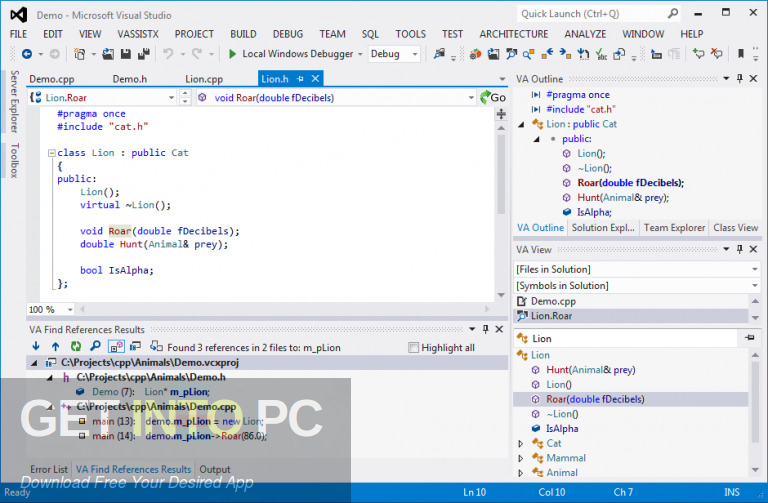The width and height of the screenshot is (768, 503).
Task: Click the Lion symbol search field in VA View
Action: (627, 338)
